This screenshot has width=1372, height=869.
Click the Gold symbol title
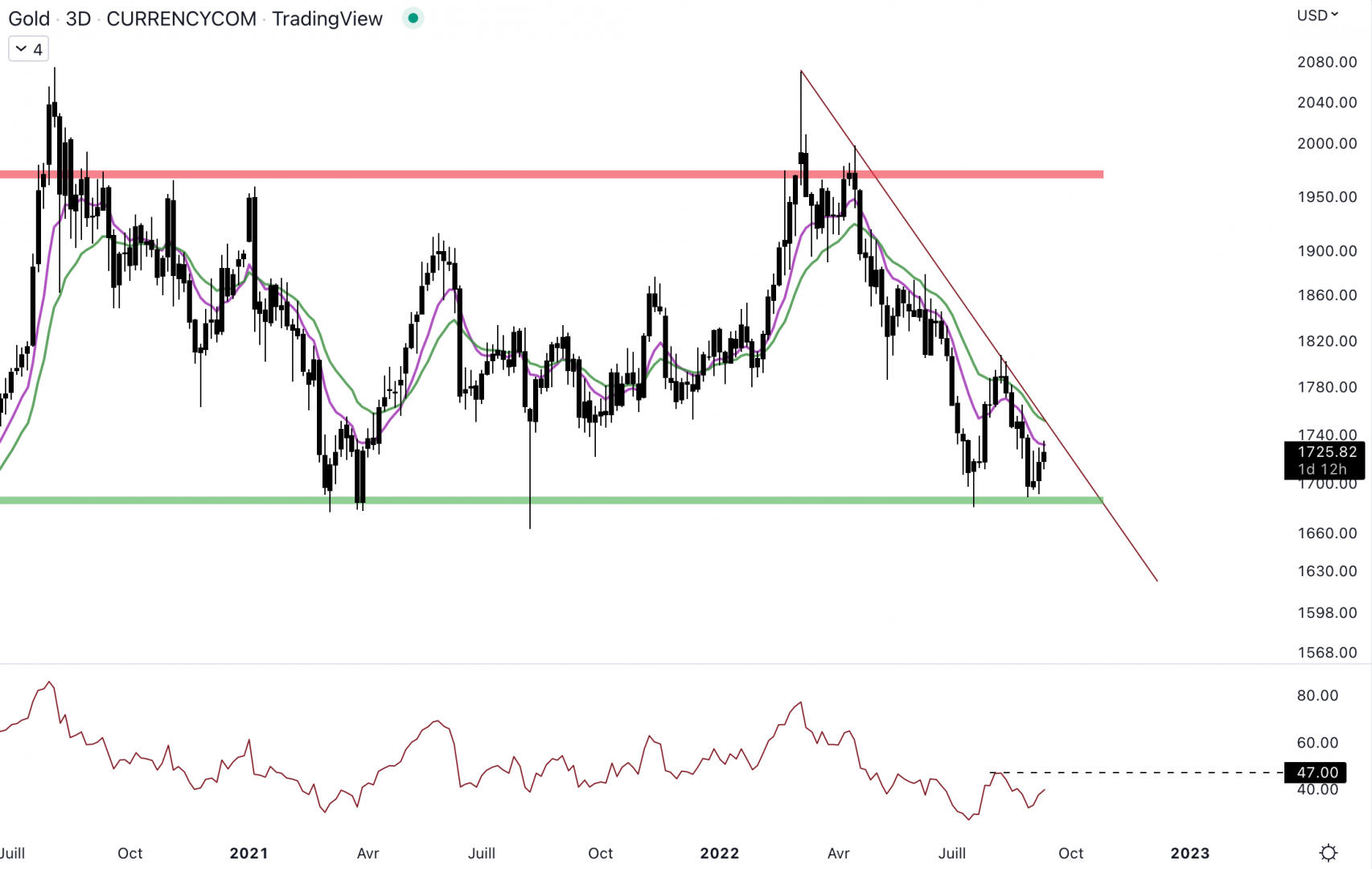click(29, 19)
